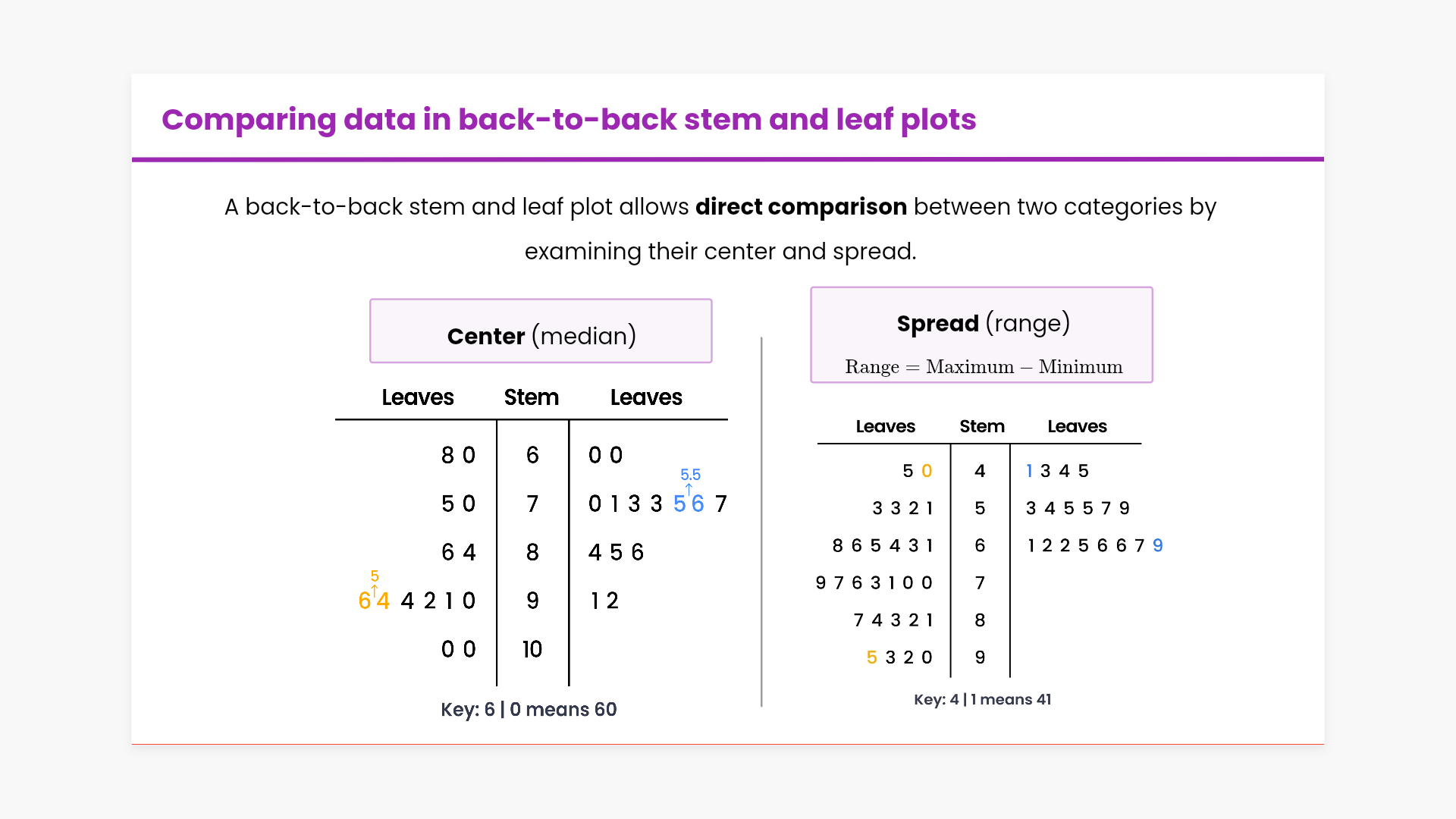Viewport: 1456px width, 819px height.
Task: Click the Range = Maximum – Minimum formula
Action: [x=983, y=367]
